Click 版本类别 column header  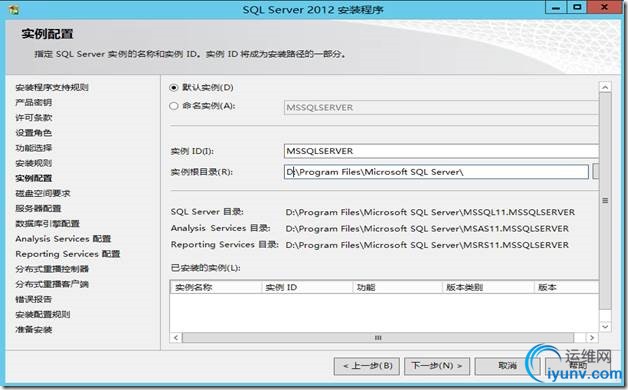(x=488, y=287)
